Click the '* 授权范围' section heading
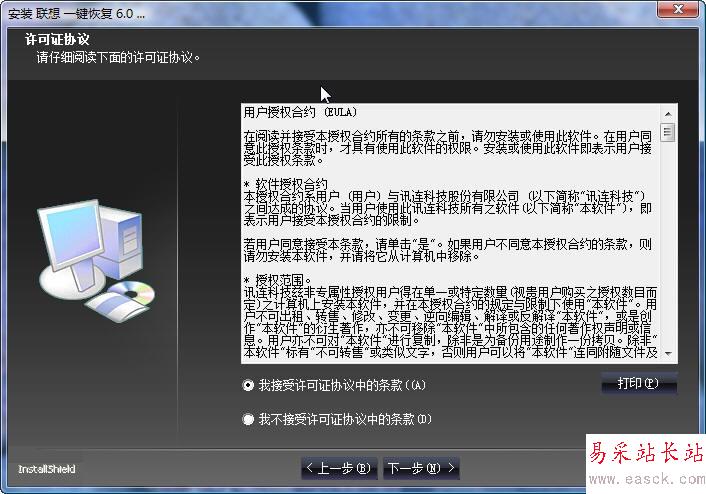Image resolution: width=706 pixels, height=494 pixels. click(x=277, y=280)
